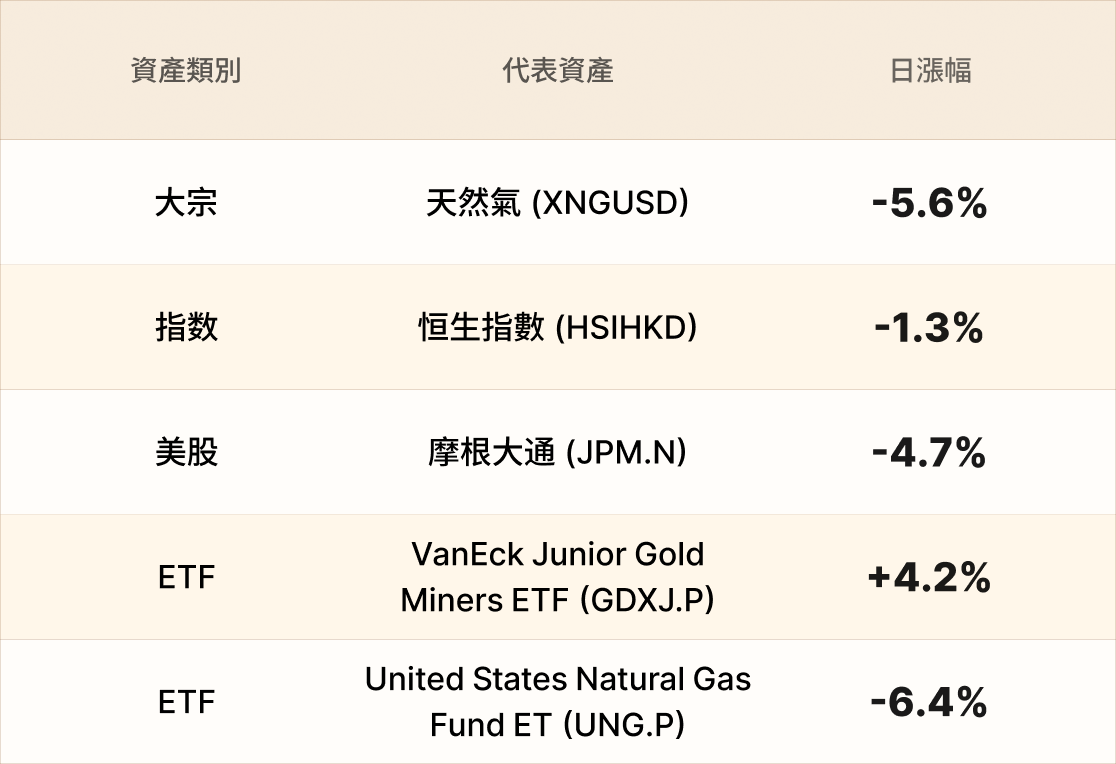Click the 日漲幅 column header
1116x764 pixels.
(930, 71)
